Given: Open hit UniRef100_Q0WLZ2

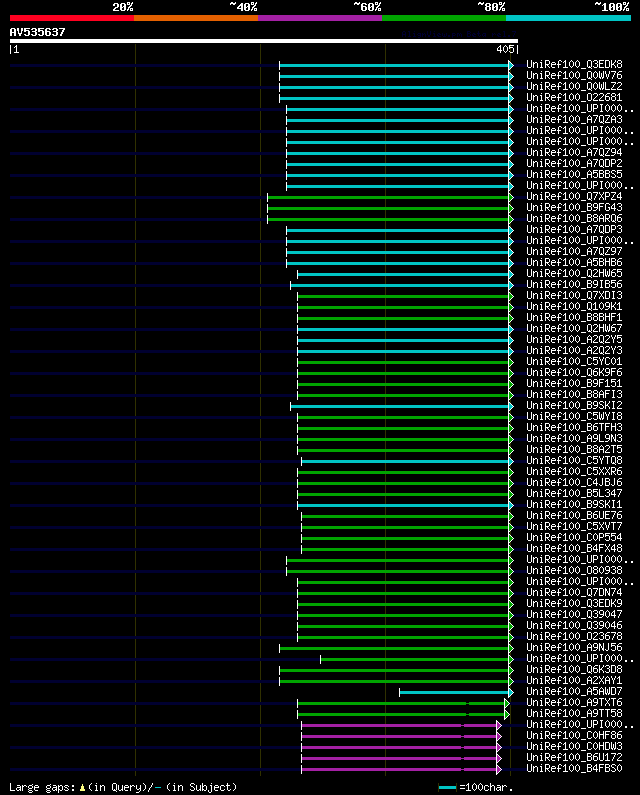Looking at the screenshot, I should (574, 87).
